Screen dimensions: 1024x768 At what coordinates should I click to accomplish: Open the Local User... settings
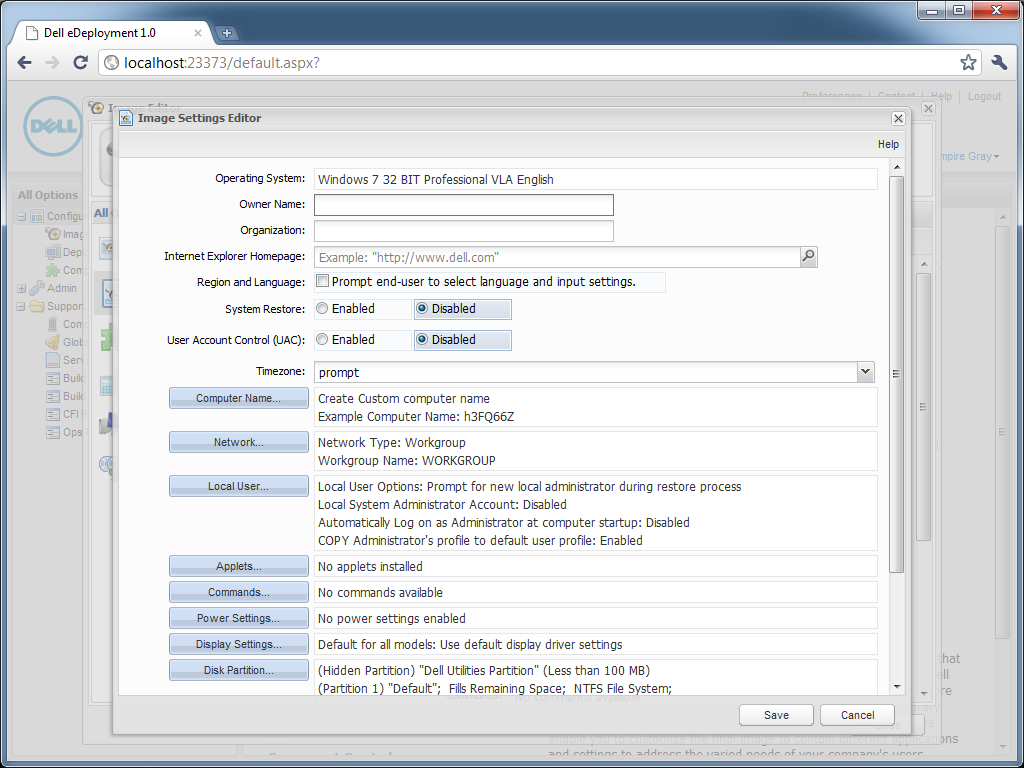238,487
